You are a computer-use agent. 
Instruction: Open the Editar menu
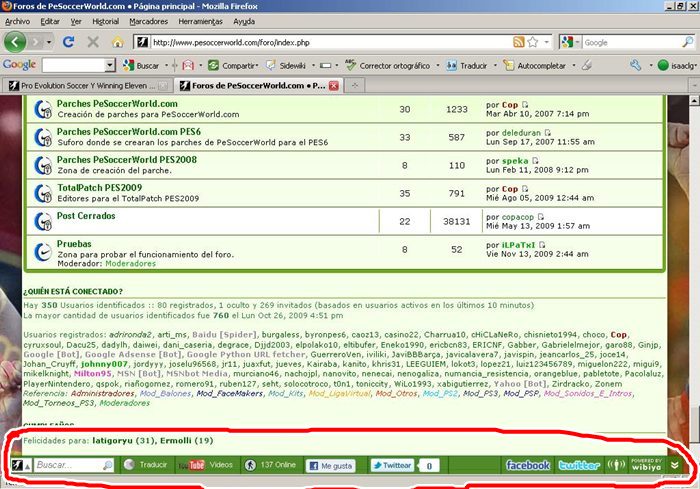(50, 21)
